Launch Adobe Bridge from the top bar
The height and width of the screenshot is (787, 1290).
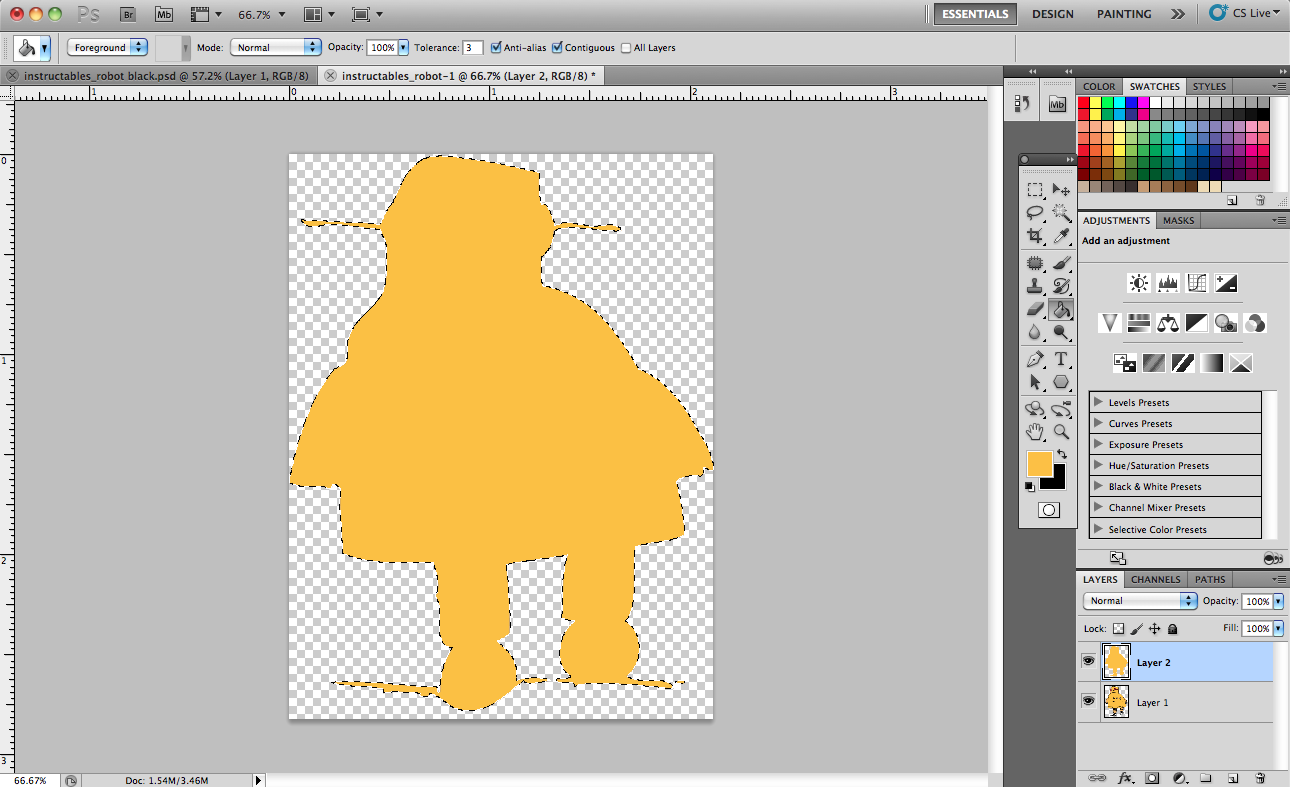pyautogui.click(x=127, y=14)
